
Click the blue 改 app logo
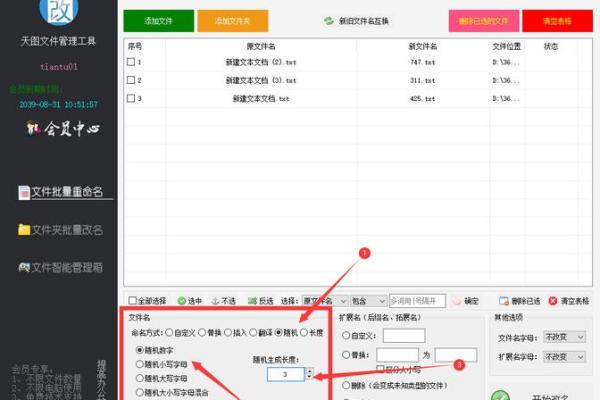point(59,10)
